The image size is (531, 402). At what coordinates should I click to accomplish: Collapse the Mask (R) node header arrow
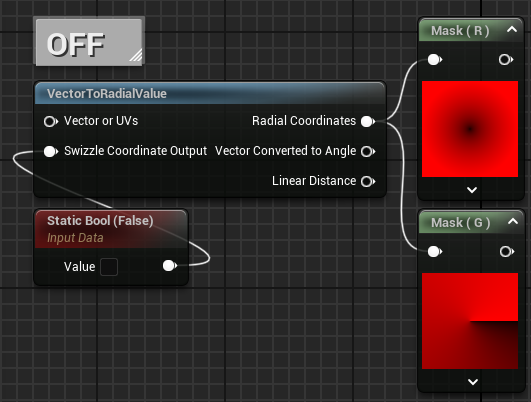click(x=512, y=30)
